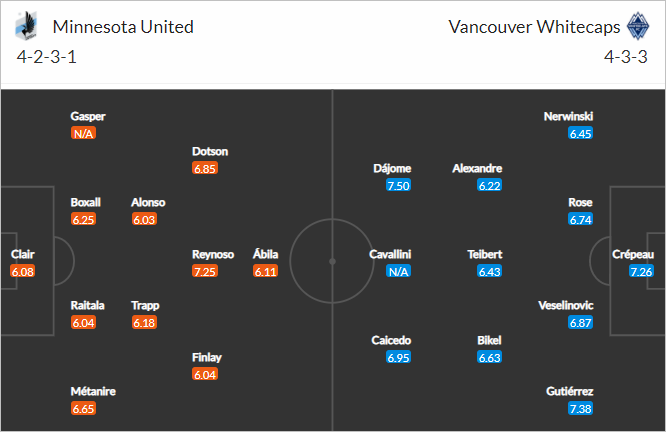Image resolution: width=666 pixels, height=432 pixels.
Task: Click Caicedo's 6.95 rating badge
Action: (398, 357)
